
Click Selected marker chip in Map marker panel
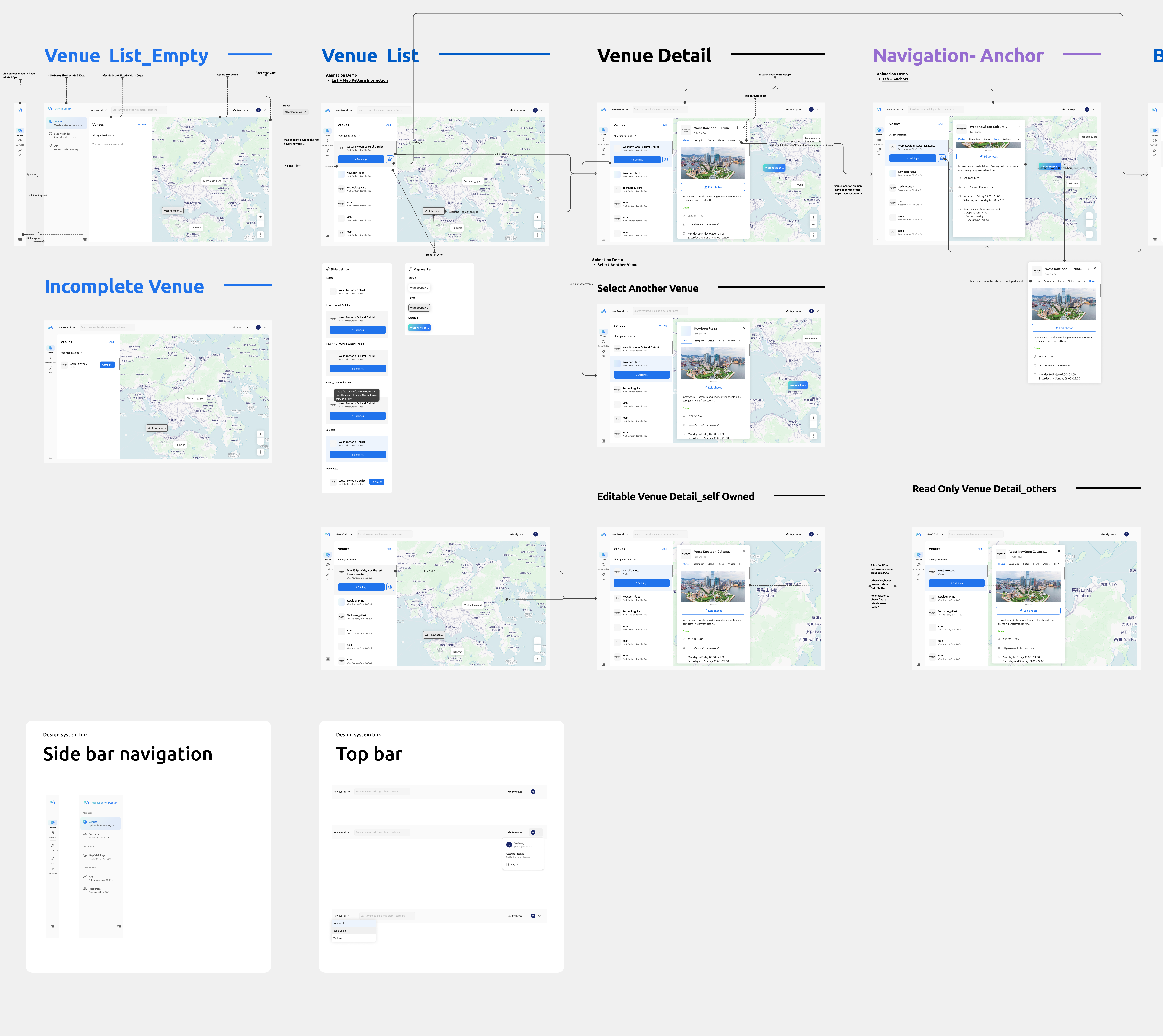click(x=419, y=328)
